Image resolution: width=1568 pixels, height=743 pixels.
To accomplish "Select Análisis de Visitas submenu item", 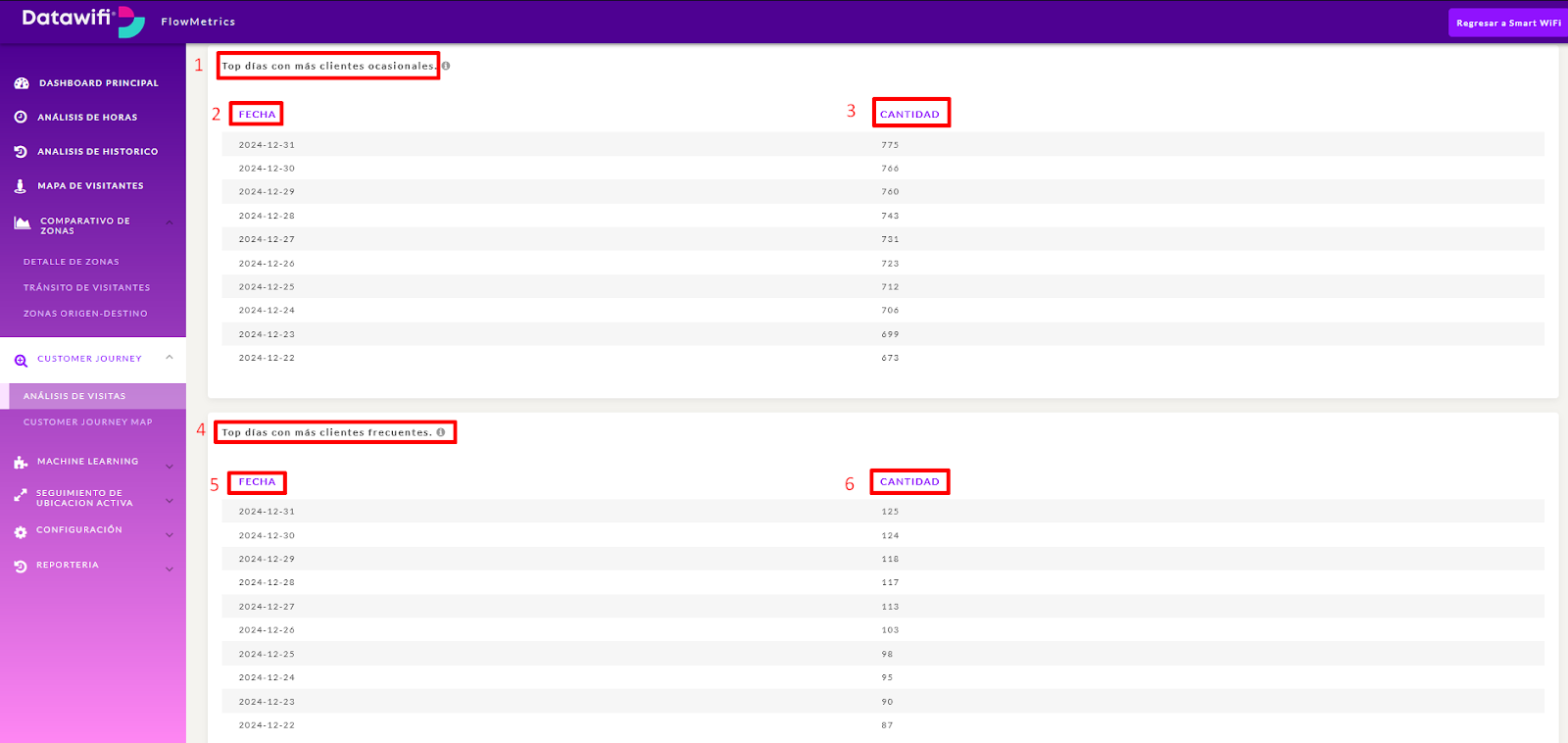I will pyautogui.click(x=93, y=396).
